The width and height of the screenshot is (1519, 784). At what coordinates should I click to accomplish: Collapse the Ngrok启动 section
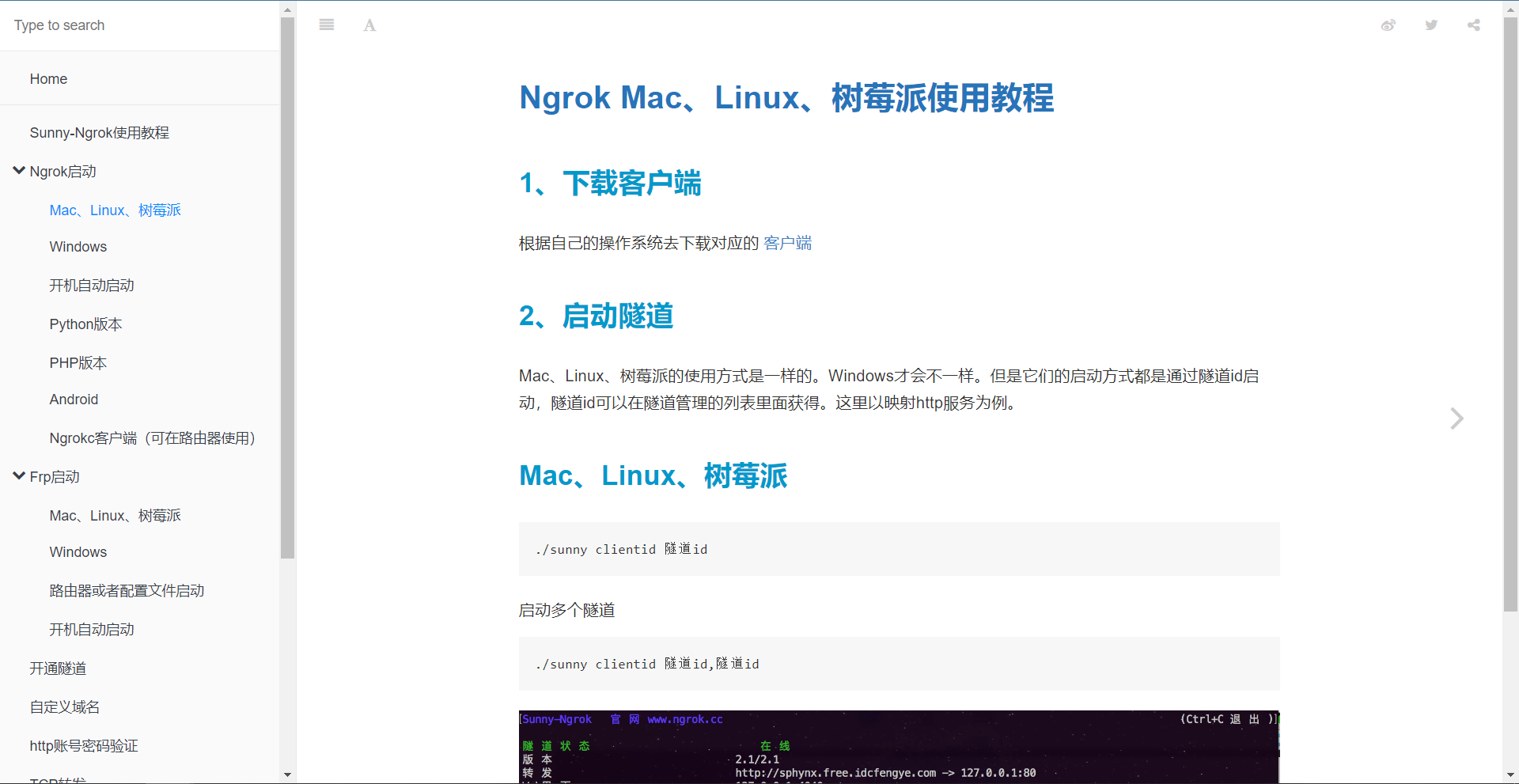(20, 171)
